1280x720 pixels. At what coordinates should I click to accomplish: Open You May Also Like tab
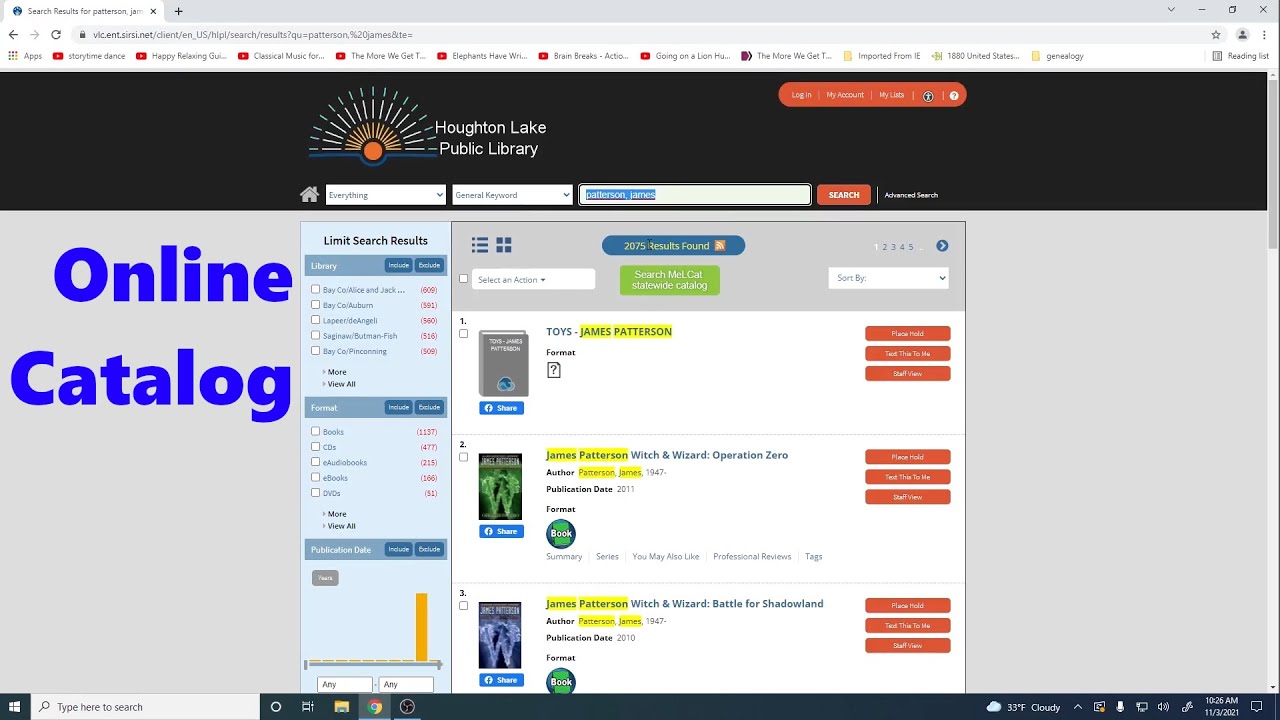click(x=666, y=556)
